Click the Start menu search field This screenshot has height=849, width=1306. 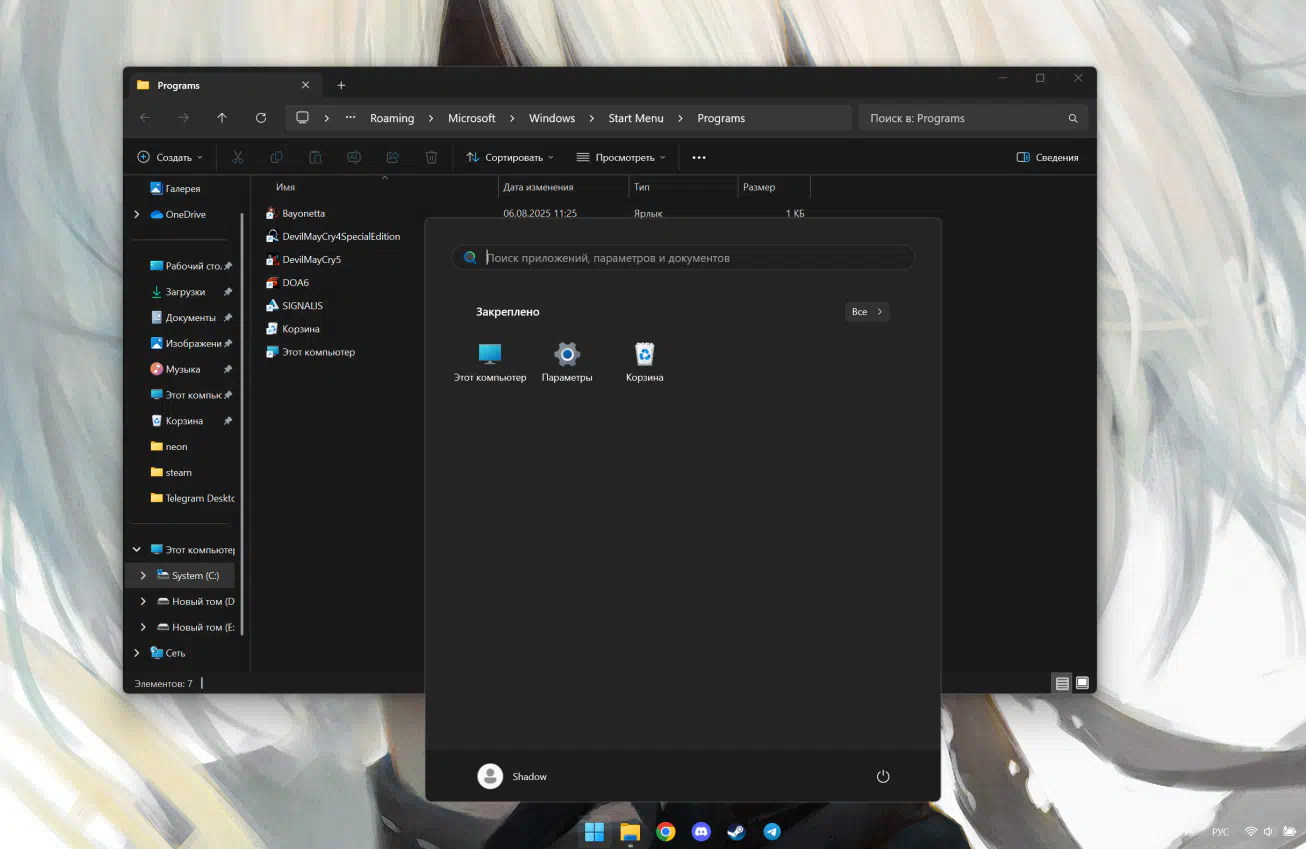(683, 258)
